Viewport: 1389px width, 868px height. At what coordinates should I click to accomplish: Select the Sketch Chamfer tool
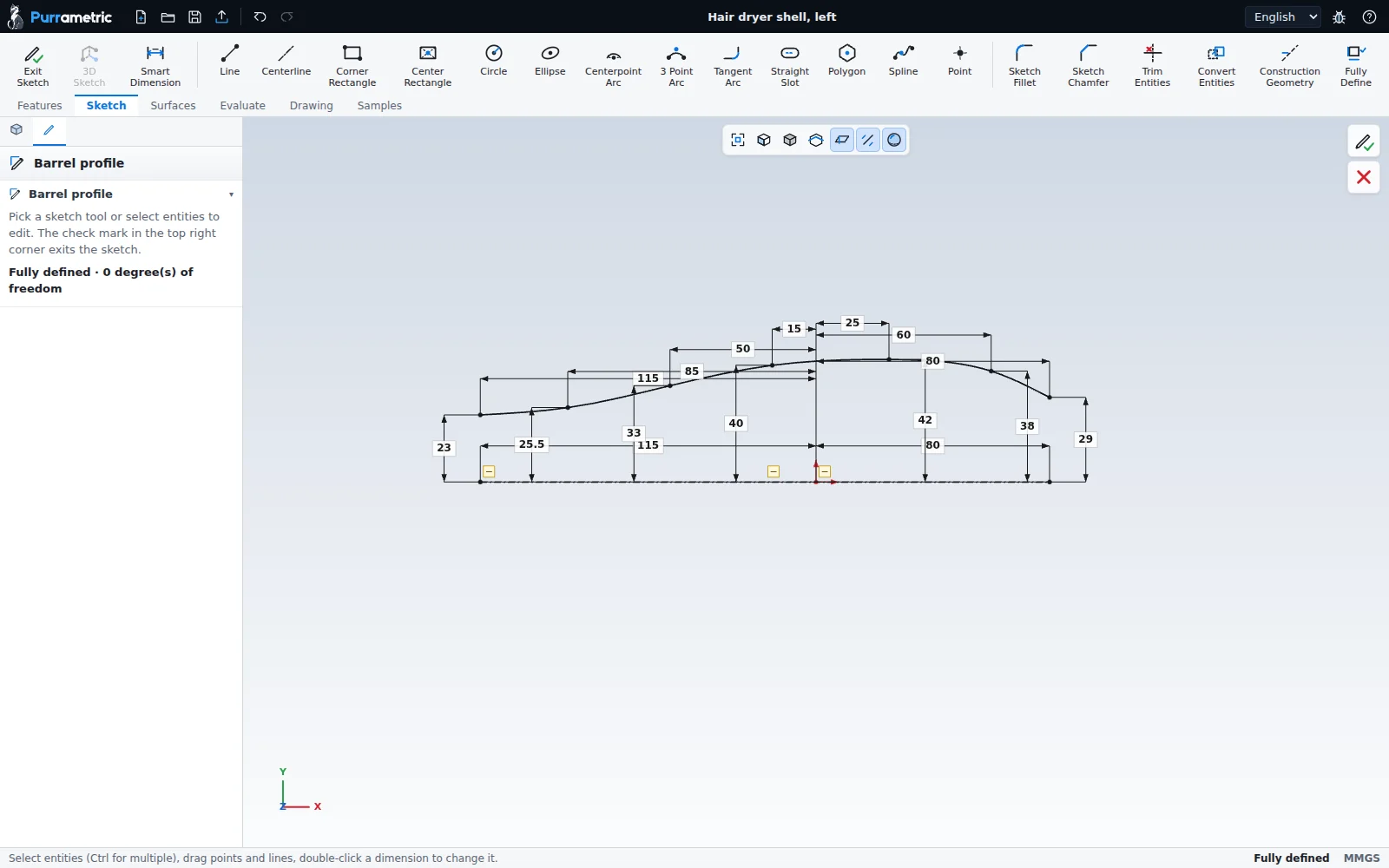1089,65
